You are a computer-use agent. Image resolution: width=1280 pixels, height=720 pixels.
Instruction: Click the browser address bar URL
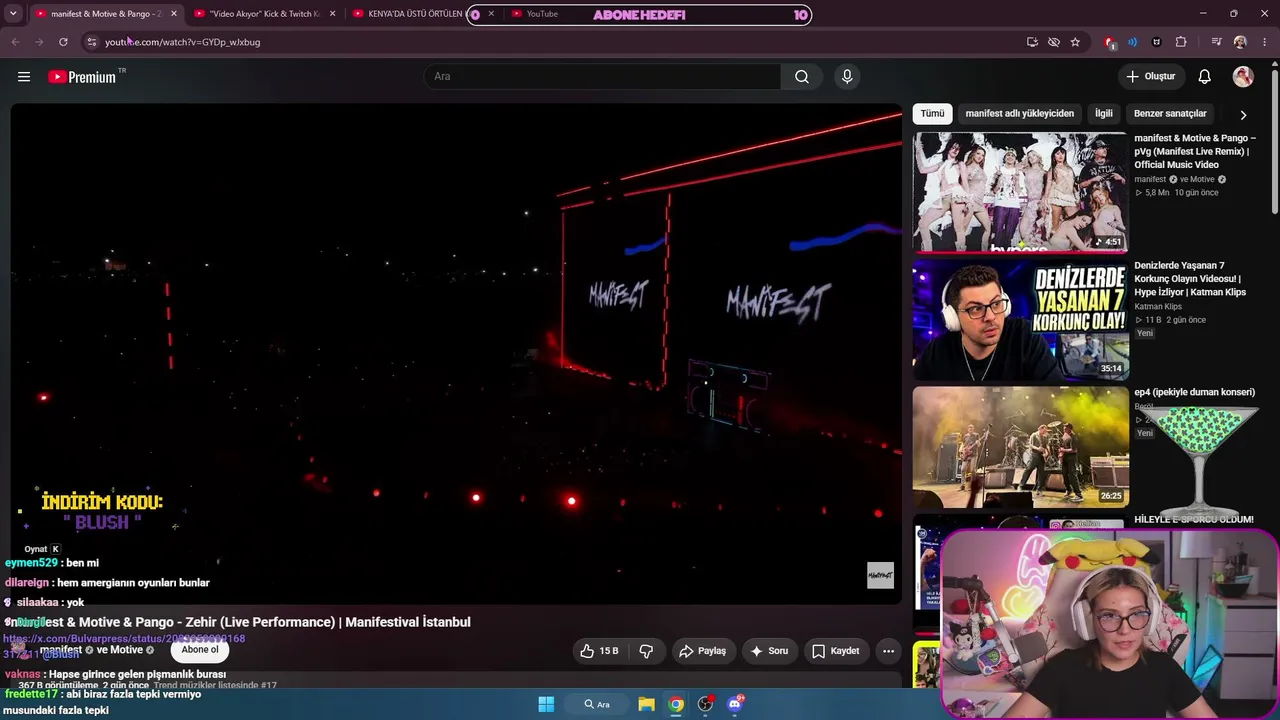(x=182, y=42)
